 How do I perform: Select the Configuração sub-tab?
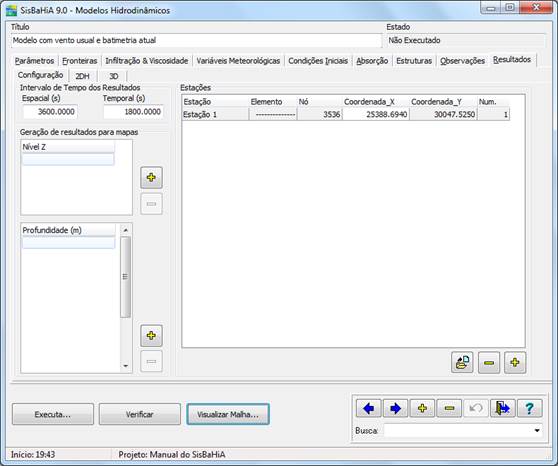click(x=41, y=75)
